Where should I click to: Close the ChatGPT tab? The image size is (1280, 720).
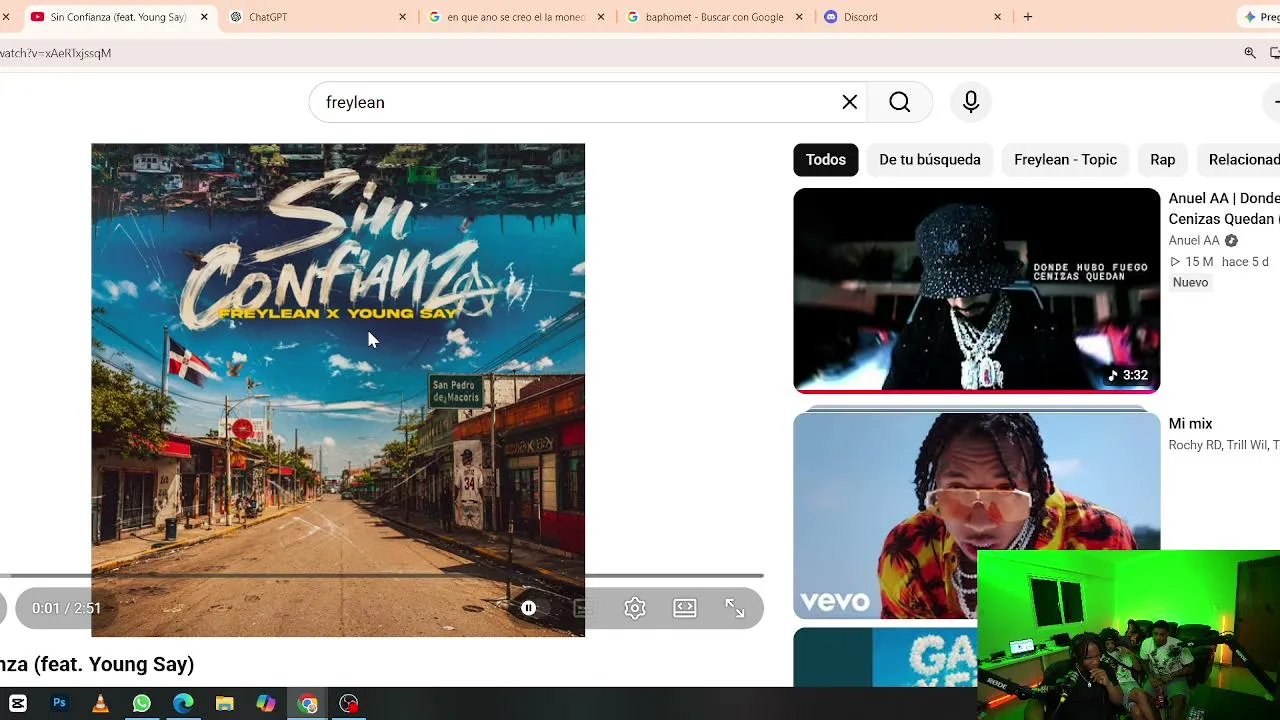tap(403, 17)
